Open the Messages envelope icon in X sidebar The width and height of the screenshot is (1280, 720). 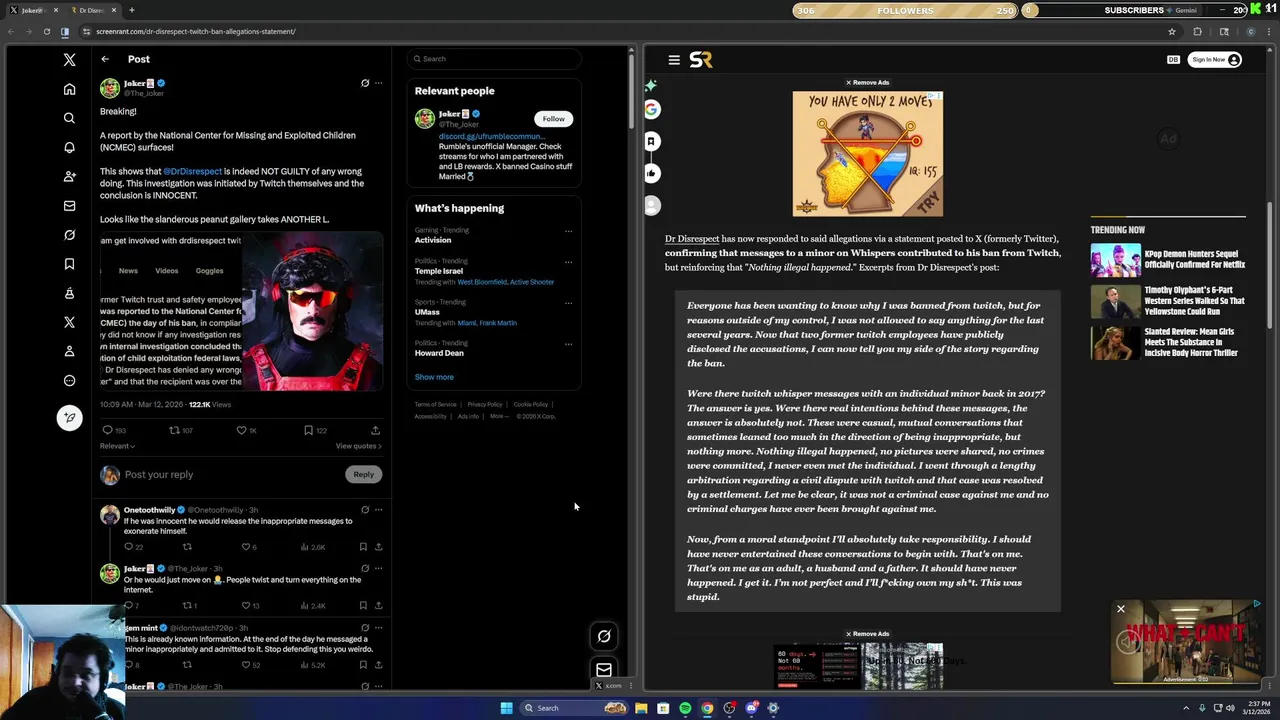tap(69, 206)
